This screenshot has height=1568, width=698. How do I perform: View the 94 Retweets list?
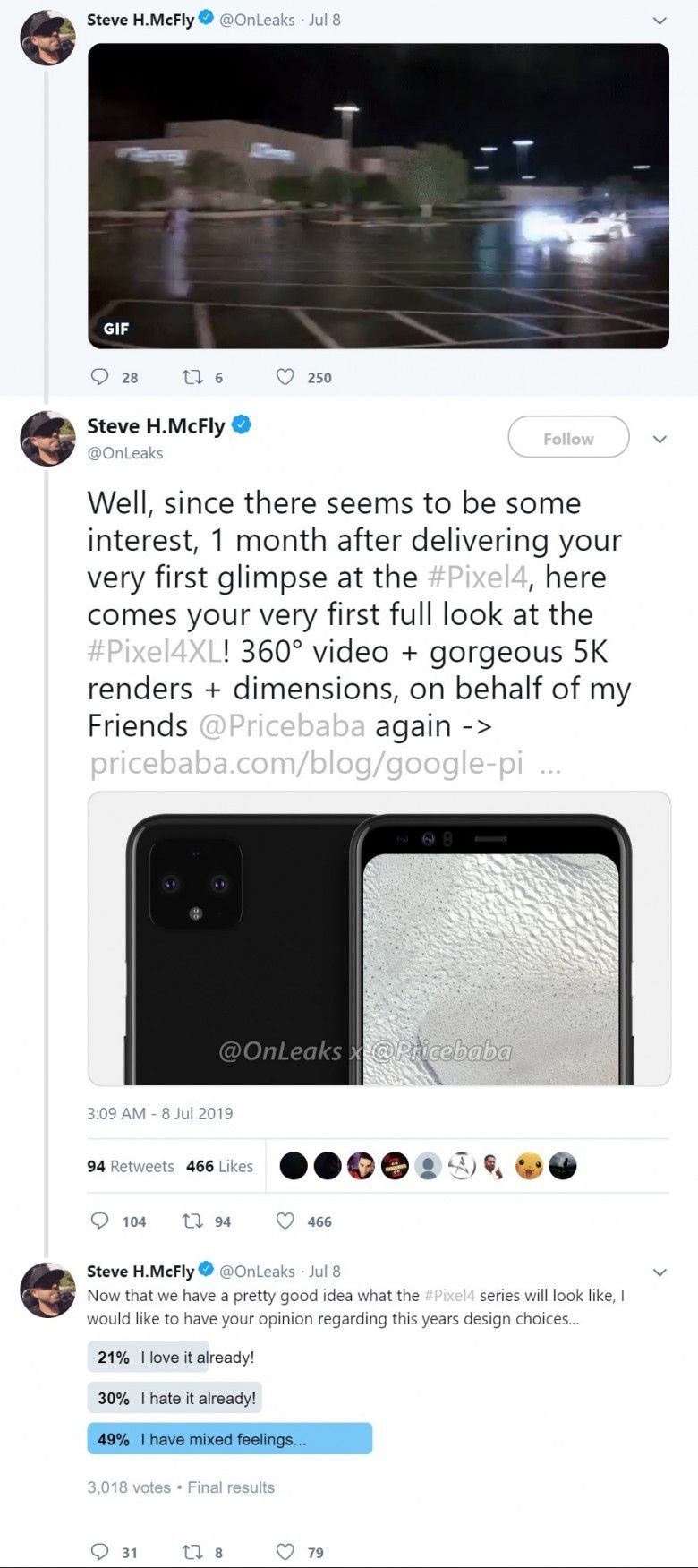click(131, 1166)
